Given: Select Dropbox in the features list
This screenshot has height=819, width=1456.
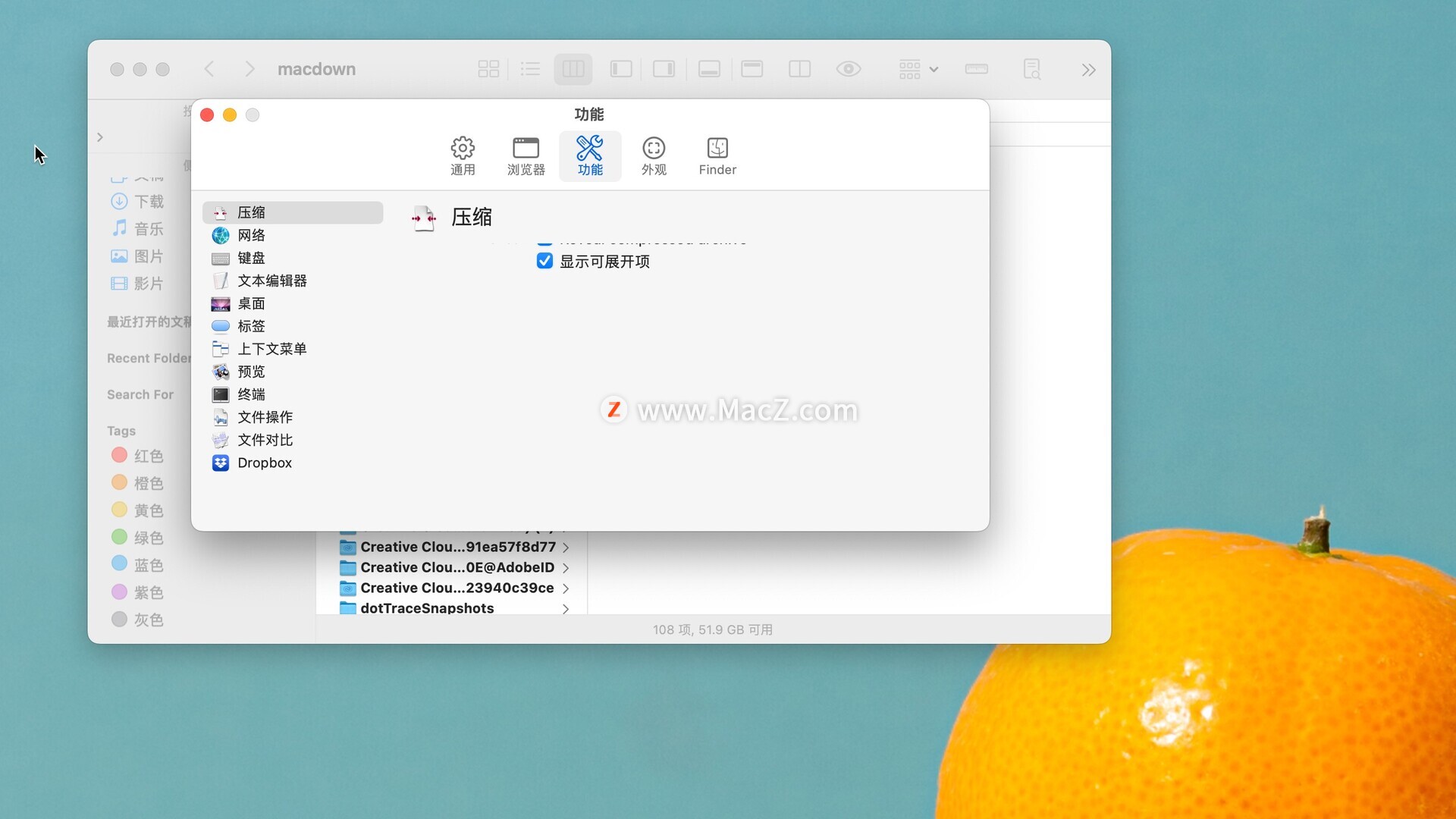Looking at the screenshot, I should [293, 463].
